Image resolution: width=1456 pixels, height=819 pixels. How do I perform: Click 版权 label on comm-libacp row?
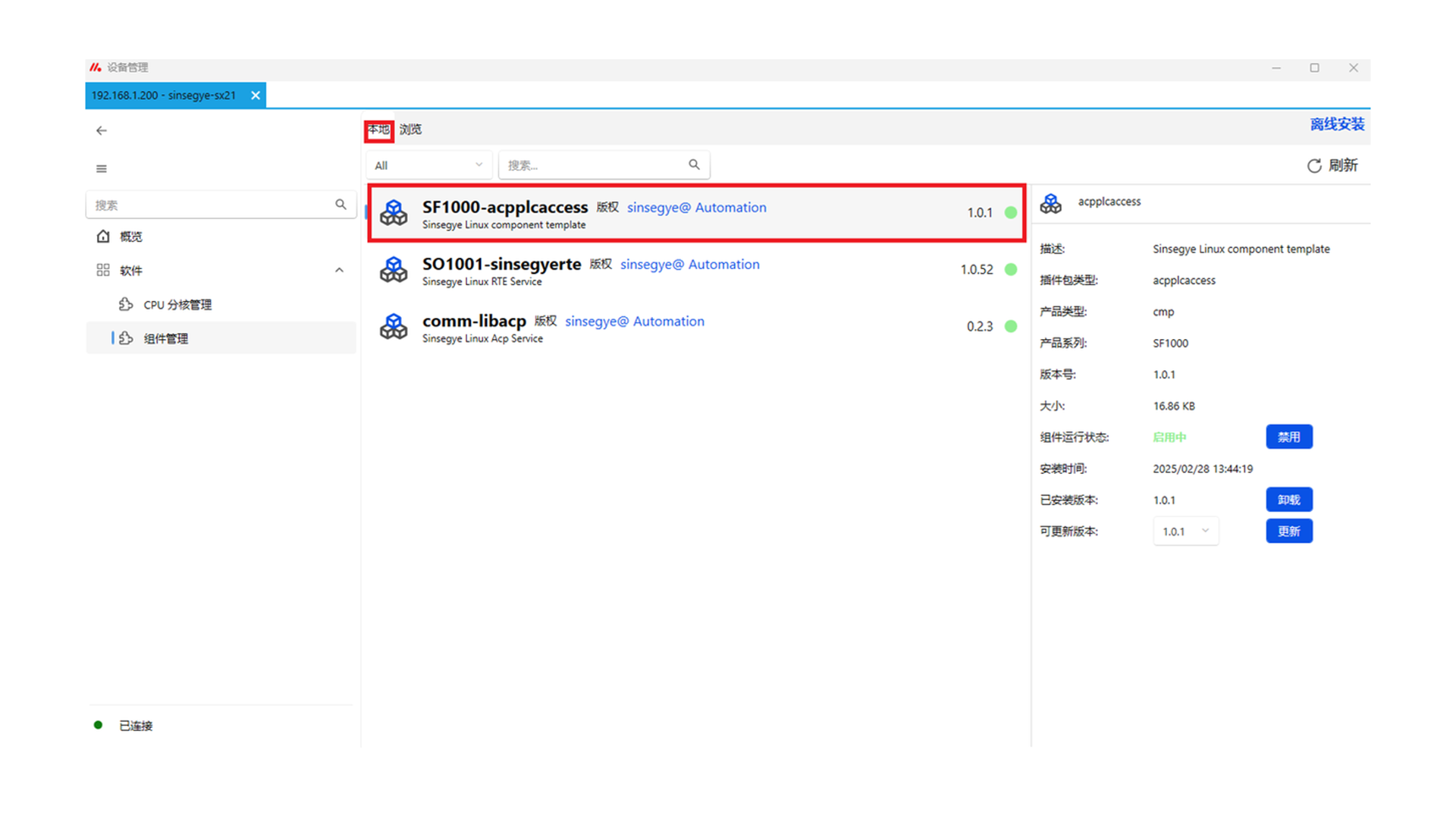pyautogui.click(x=545, y=321)
